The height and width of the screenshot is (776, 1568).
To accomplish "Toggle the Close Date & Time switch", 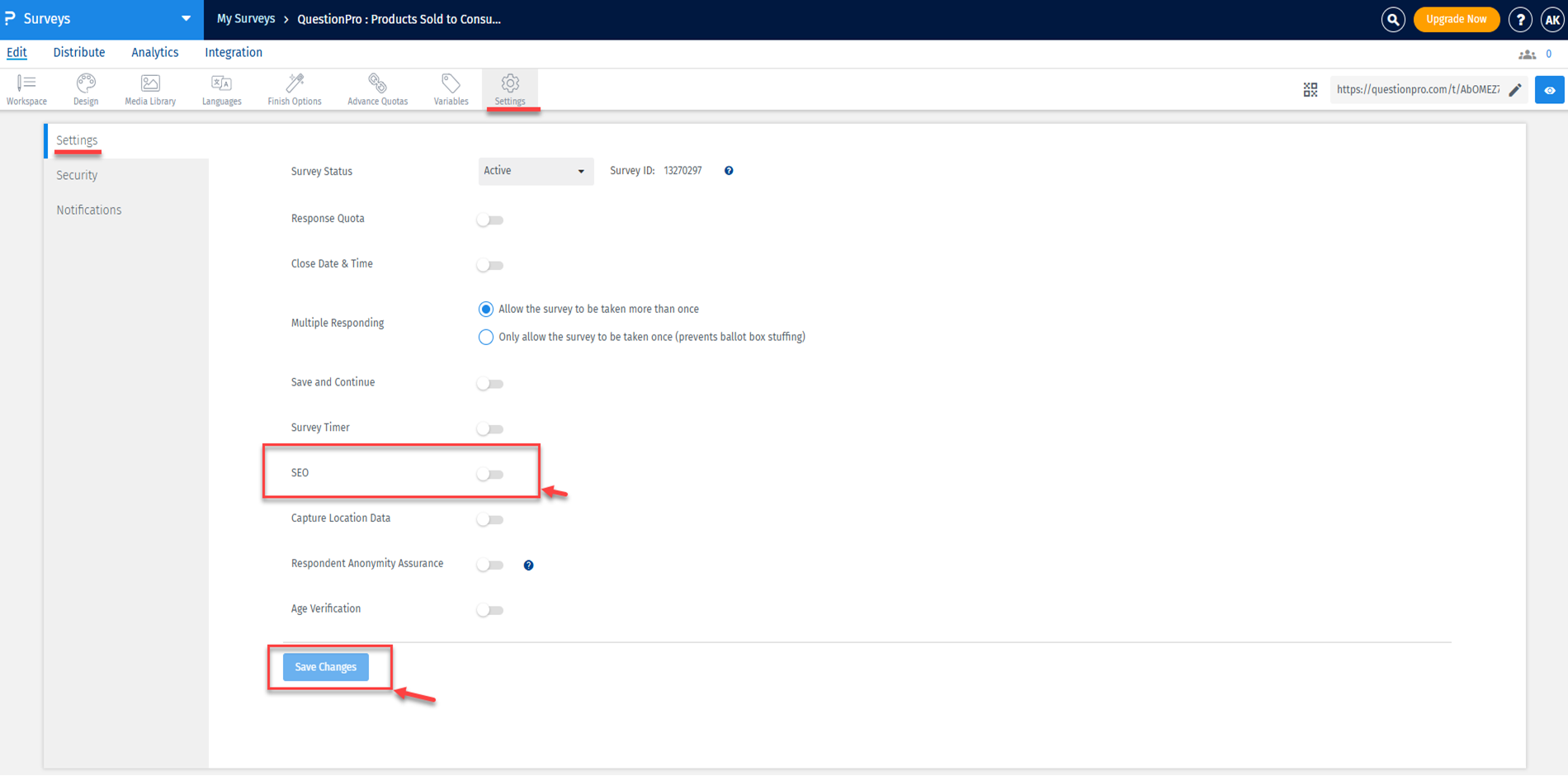I will (490, 266).
